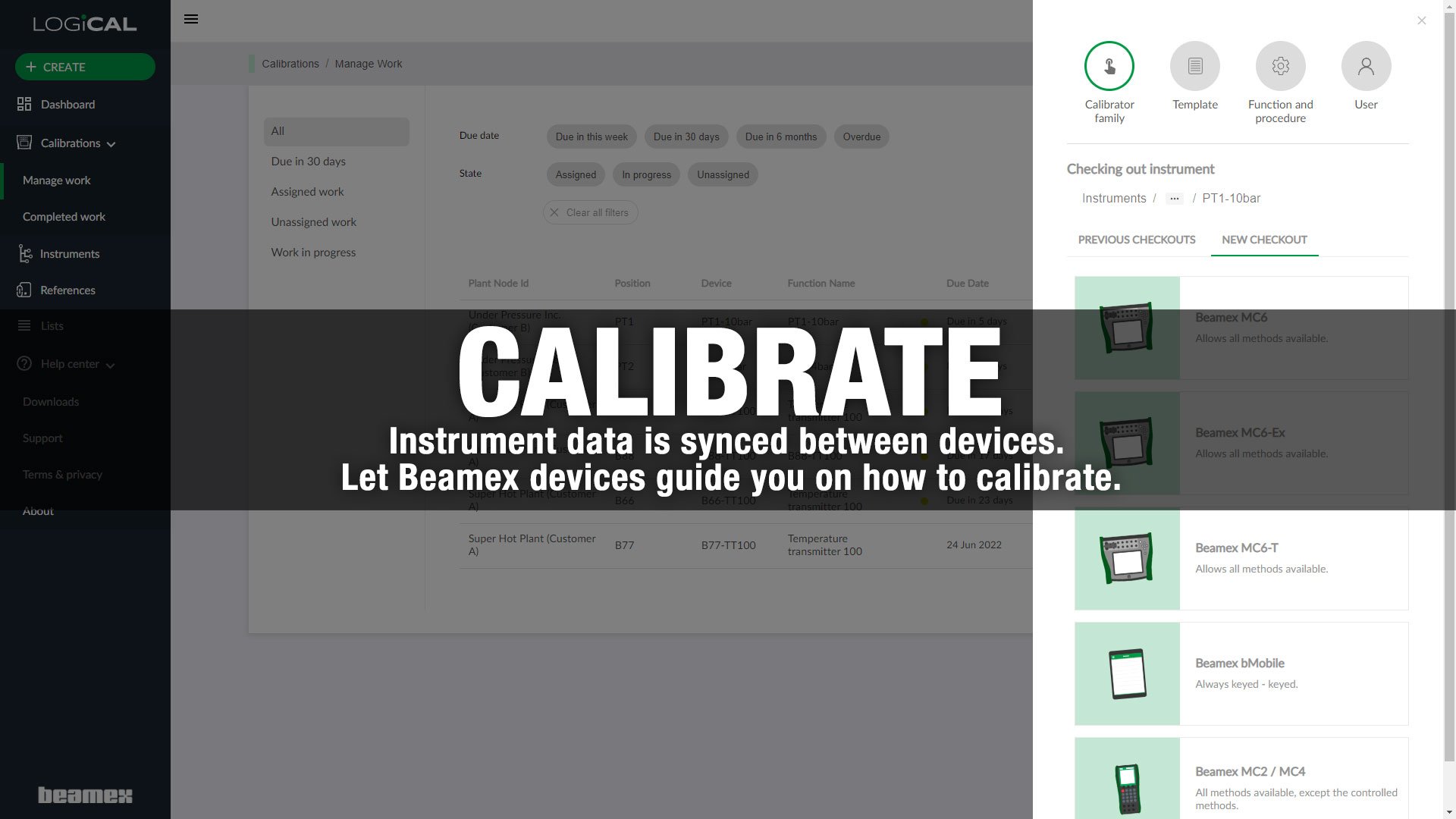Open the hamburger menu icon
The height and width of the screenshot is (819, 1456).
(191, 19)
